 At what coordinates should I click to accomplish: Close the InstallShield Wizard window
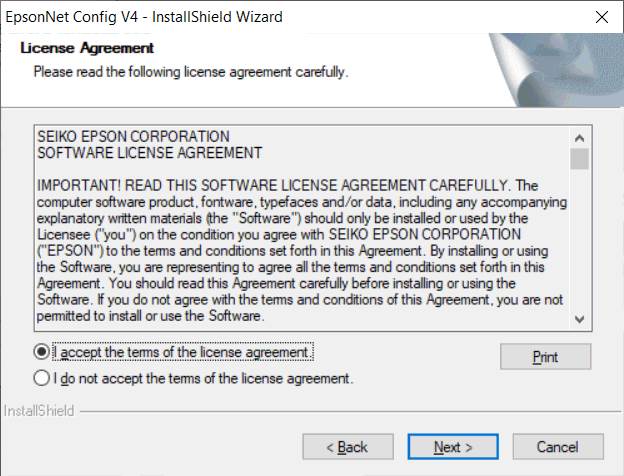(602, 17)
